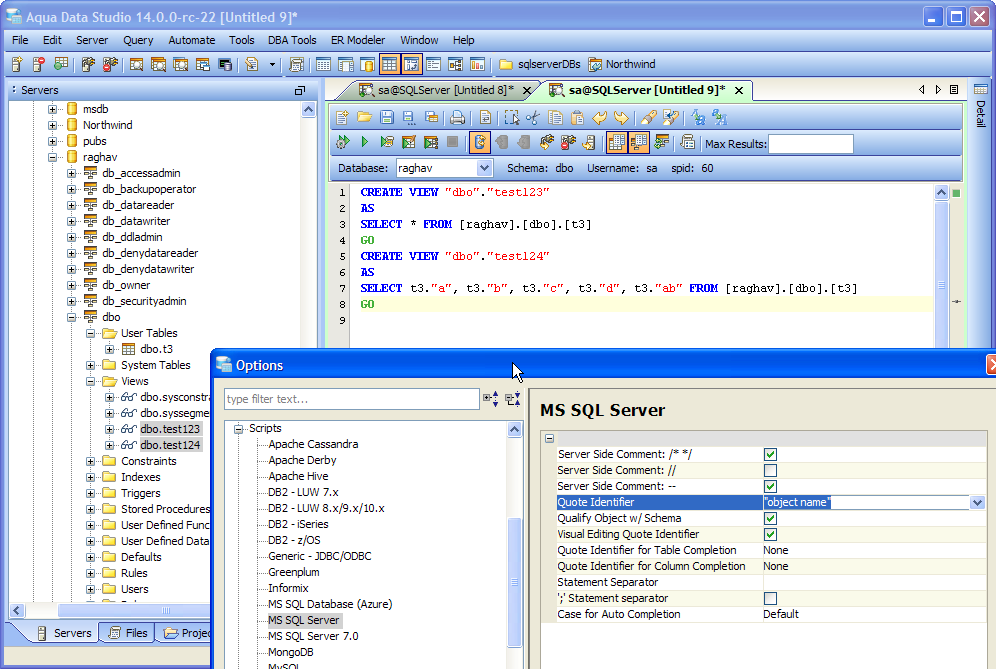
Task: Toggle Qualify Object w/ Schema checkbox
Action: 771,518
